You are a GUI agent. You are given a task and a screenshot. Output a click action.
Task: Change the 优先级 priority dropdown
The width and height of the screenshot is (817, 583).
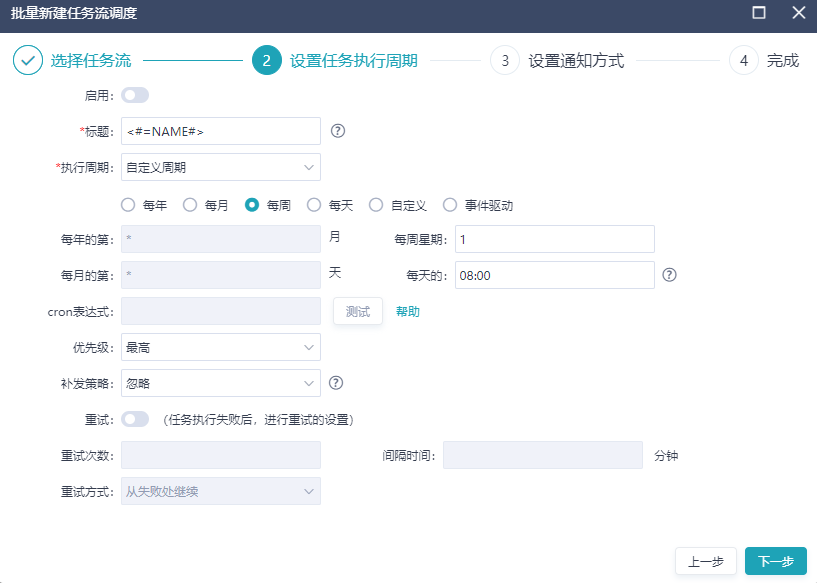point(220,347)
